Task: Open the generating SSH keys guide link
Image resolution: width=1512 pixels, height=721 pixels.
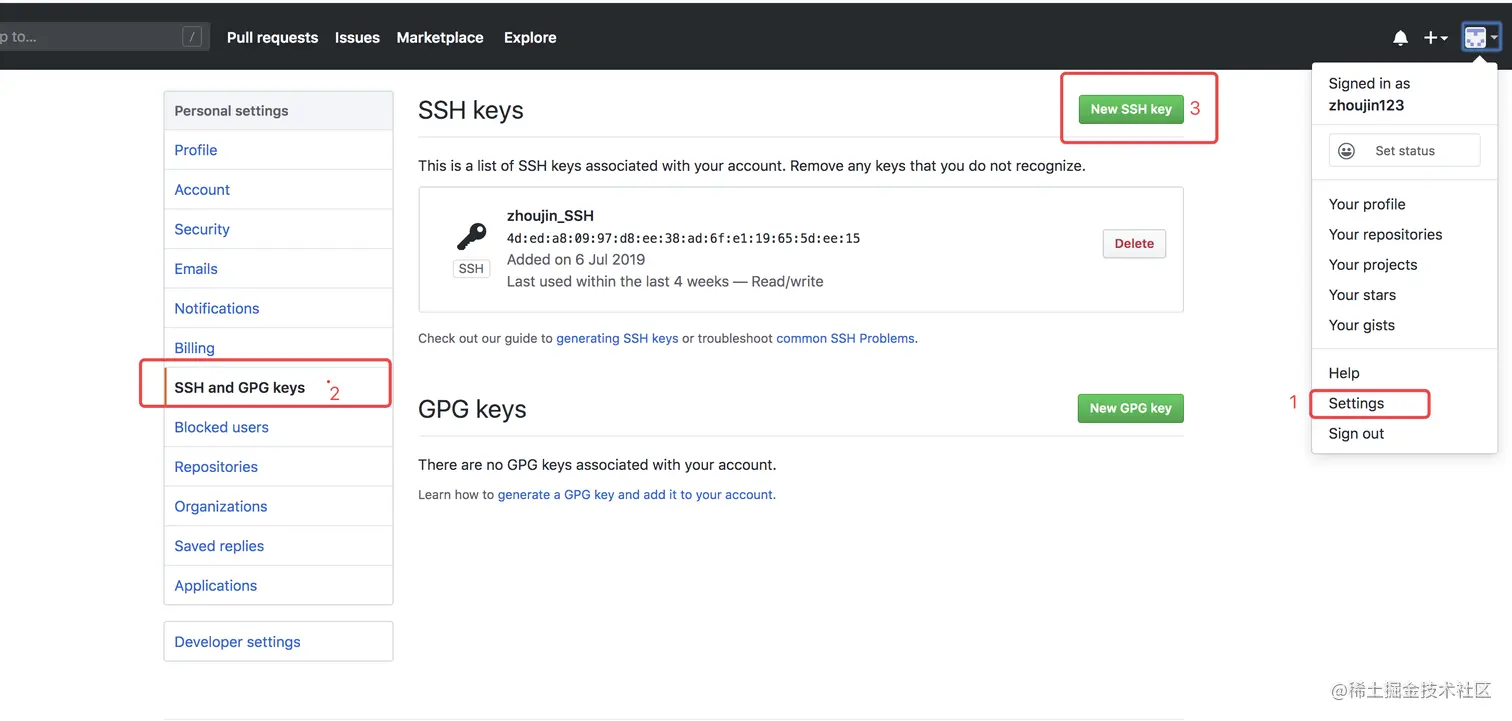Action: point(617,339)
